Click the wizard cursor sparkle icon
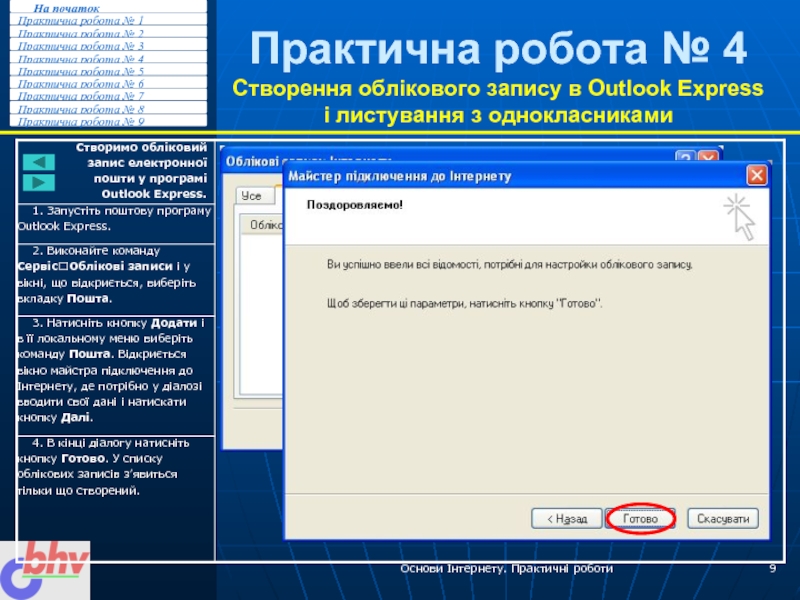Screen dimensions: 800x600 coord(740,216)
